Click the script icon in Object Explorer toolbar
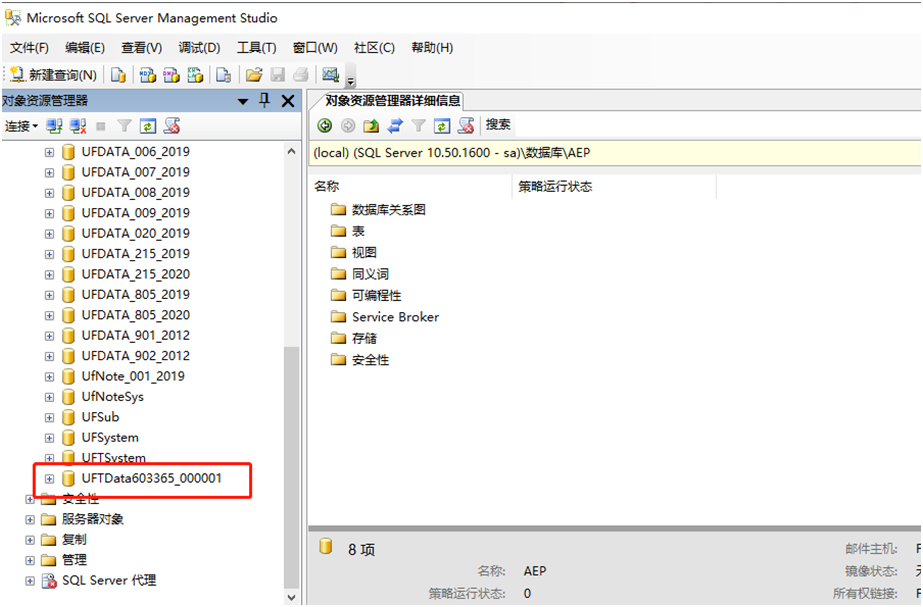Viewport: 923px width, 607px height. click(x=171, y=125)
